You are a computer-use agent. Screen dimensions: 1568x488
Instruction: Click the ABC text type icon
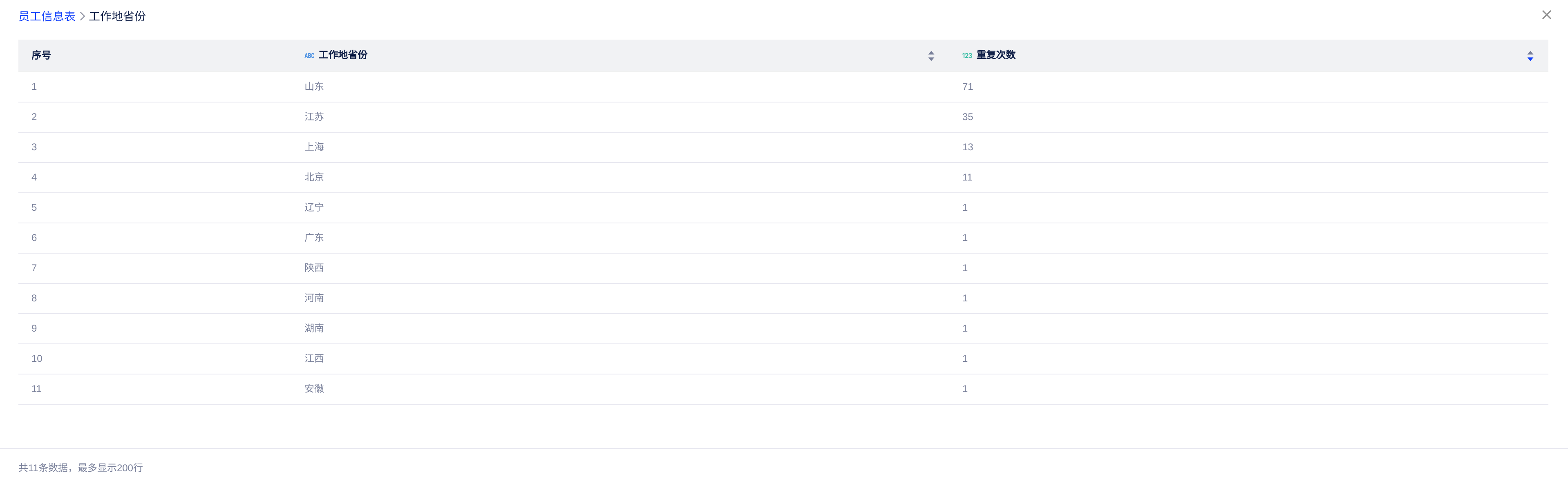309,56
